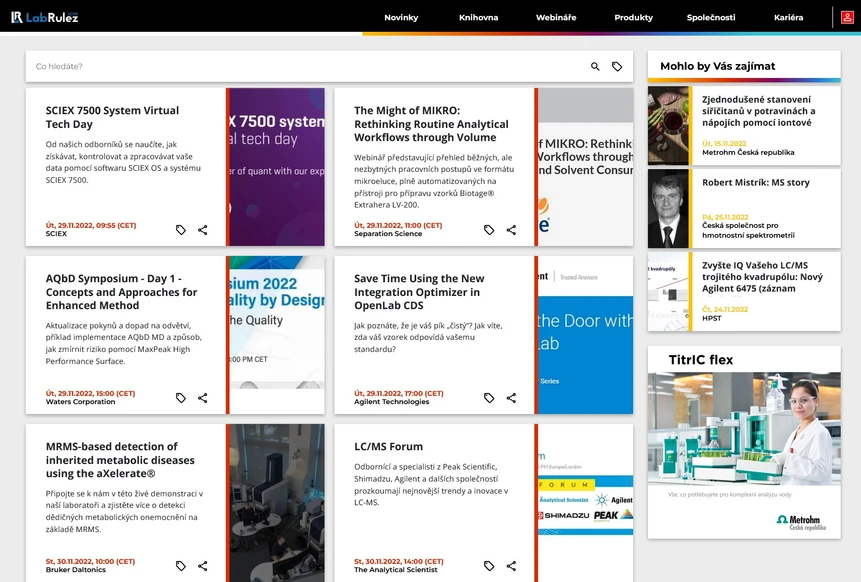Share the MRMS-based detection card
Viewport: 861px width, 582px height.
203,566
